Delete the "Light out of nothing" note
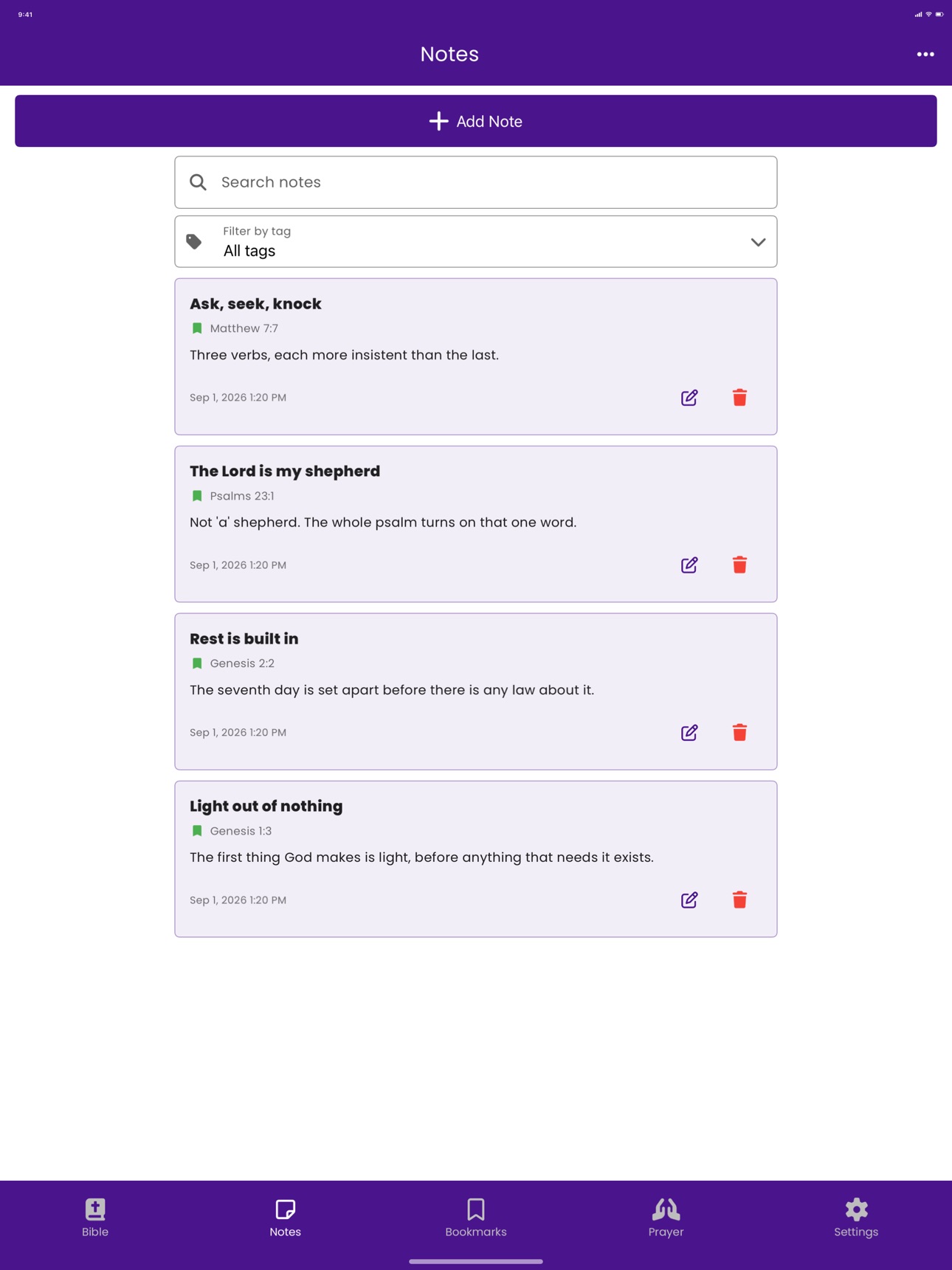This screenshot has height=1270, width=952. 739,900
